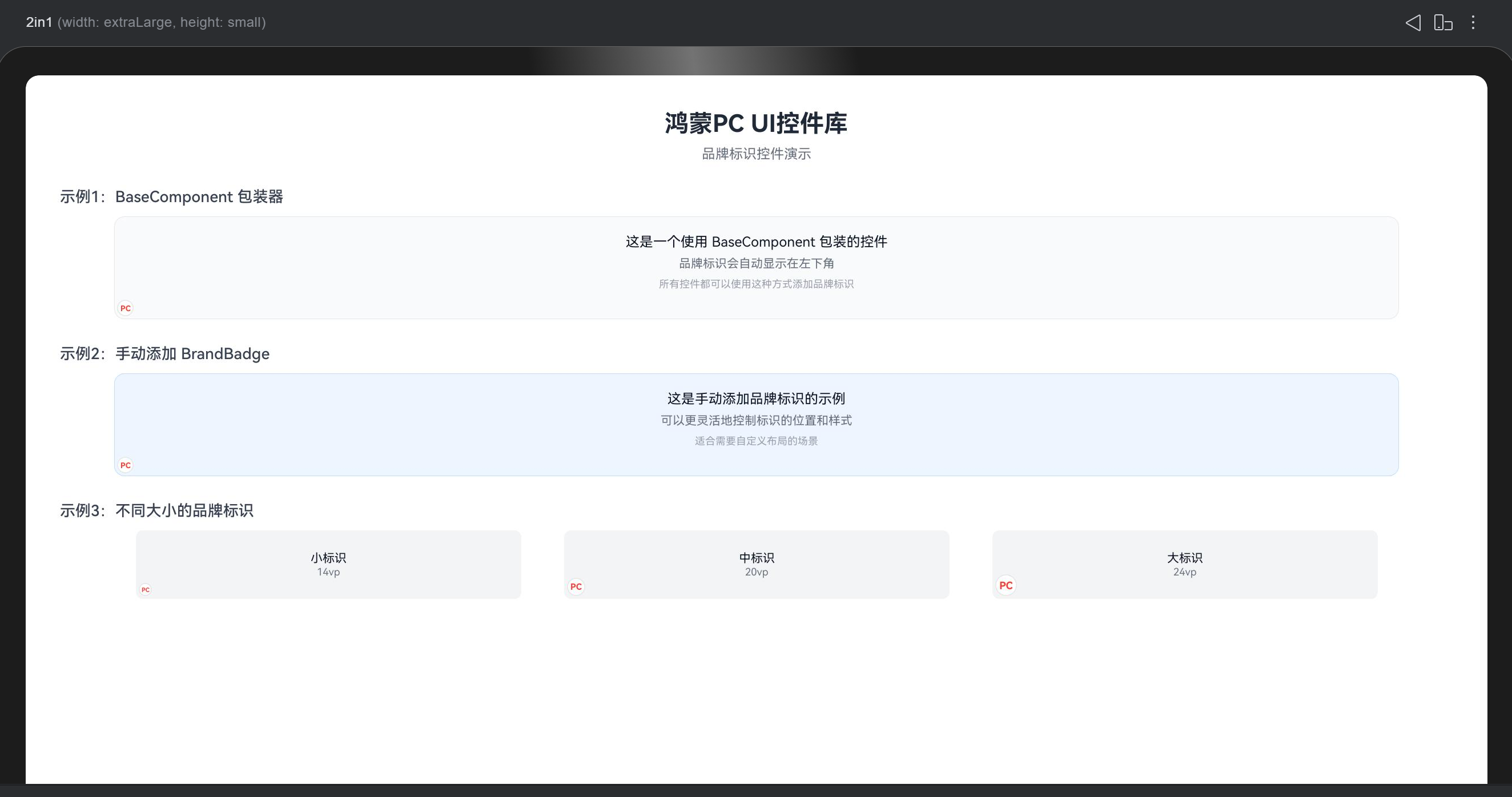Select the 中标识 20vp size card
The height and width of the screenshot is (797, 1512).
click(756, 564)
